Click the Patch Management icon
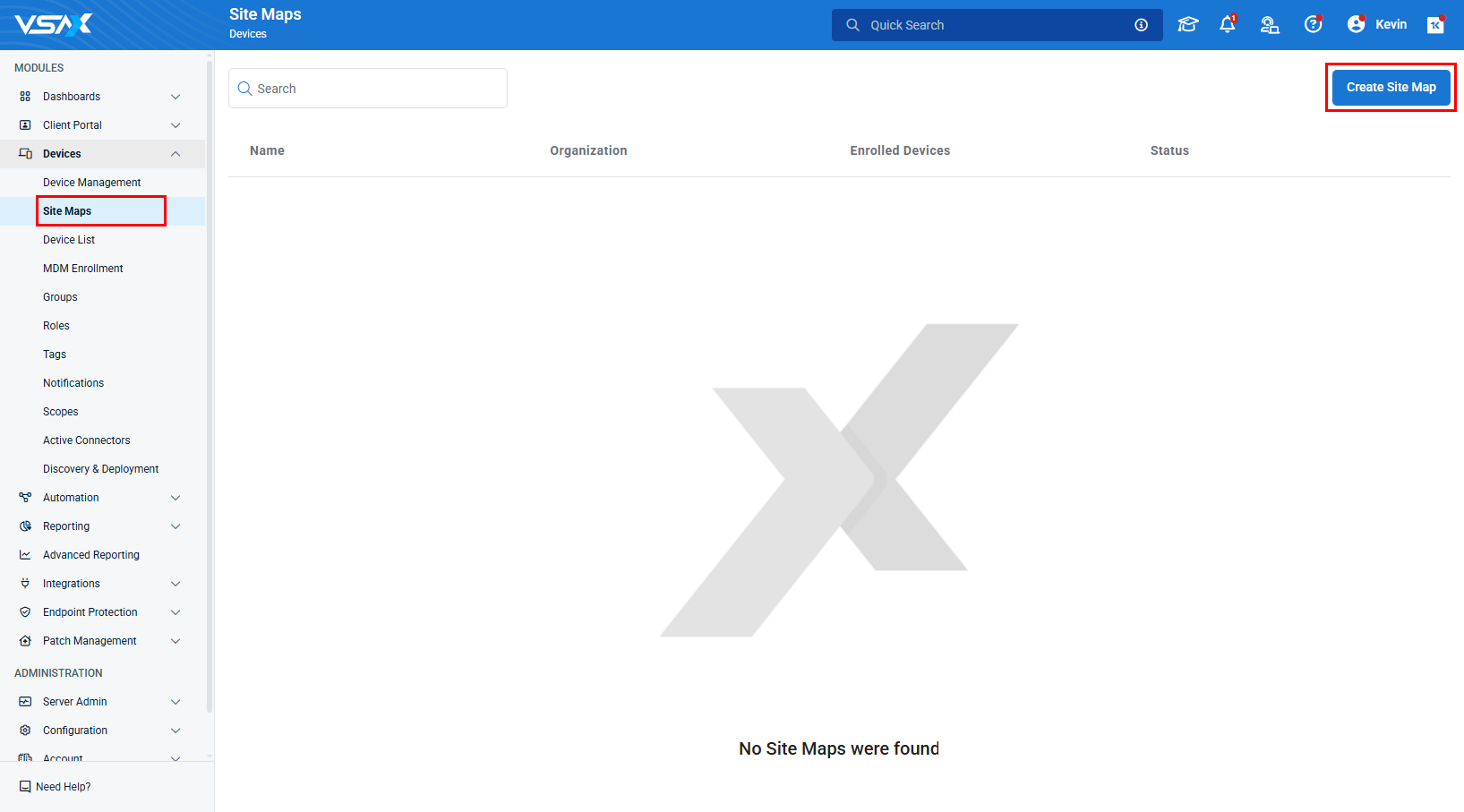The width and height of the screenshot is (1464, 812). 25,641
